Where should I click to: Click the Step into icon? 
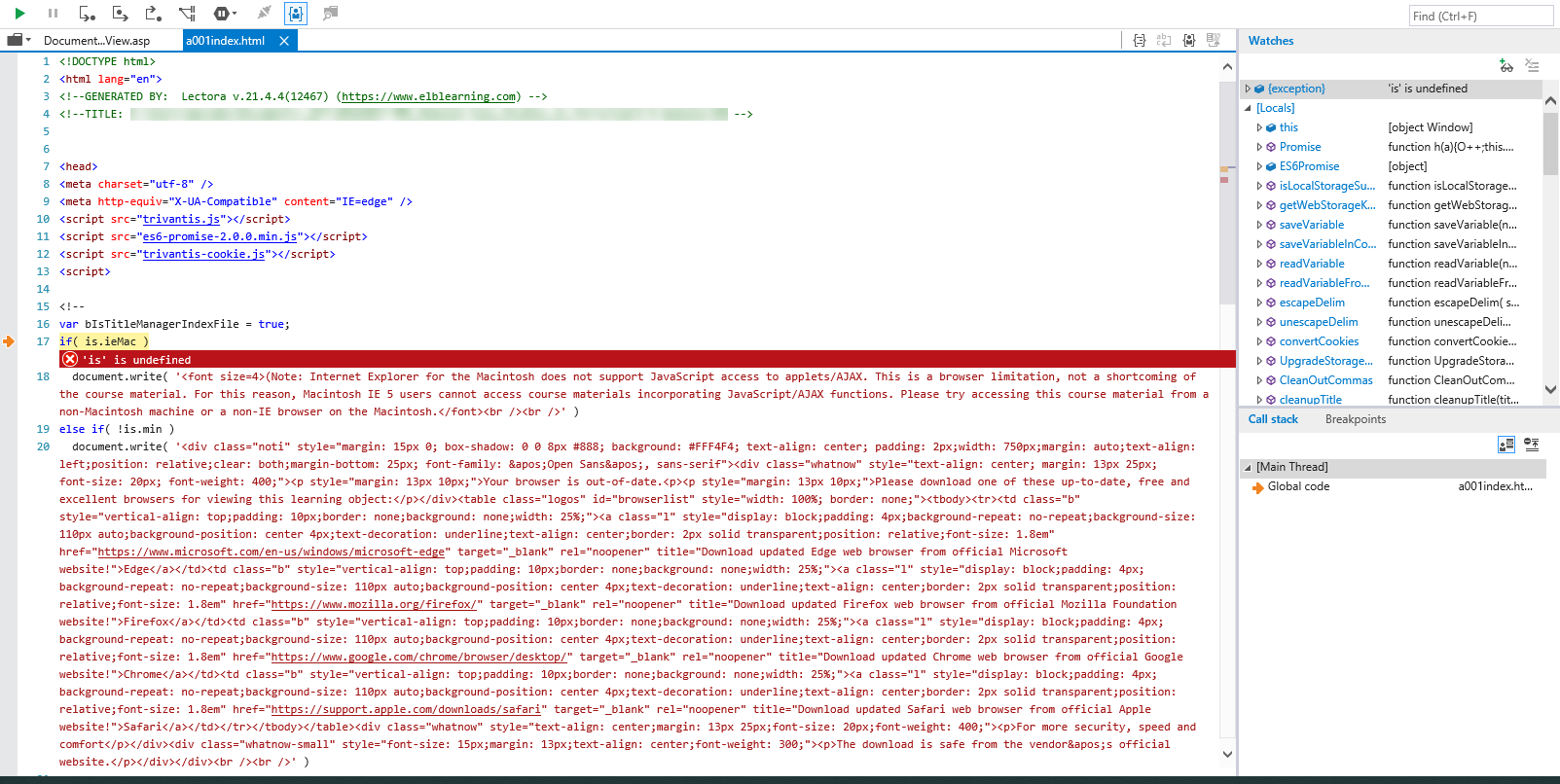pos(87,14)
